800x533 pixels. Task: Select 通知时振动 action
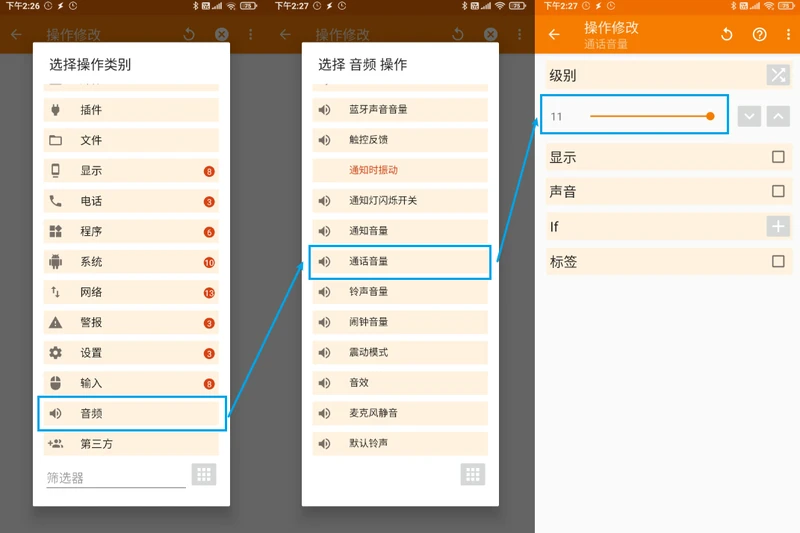400,170
